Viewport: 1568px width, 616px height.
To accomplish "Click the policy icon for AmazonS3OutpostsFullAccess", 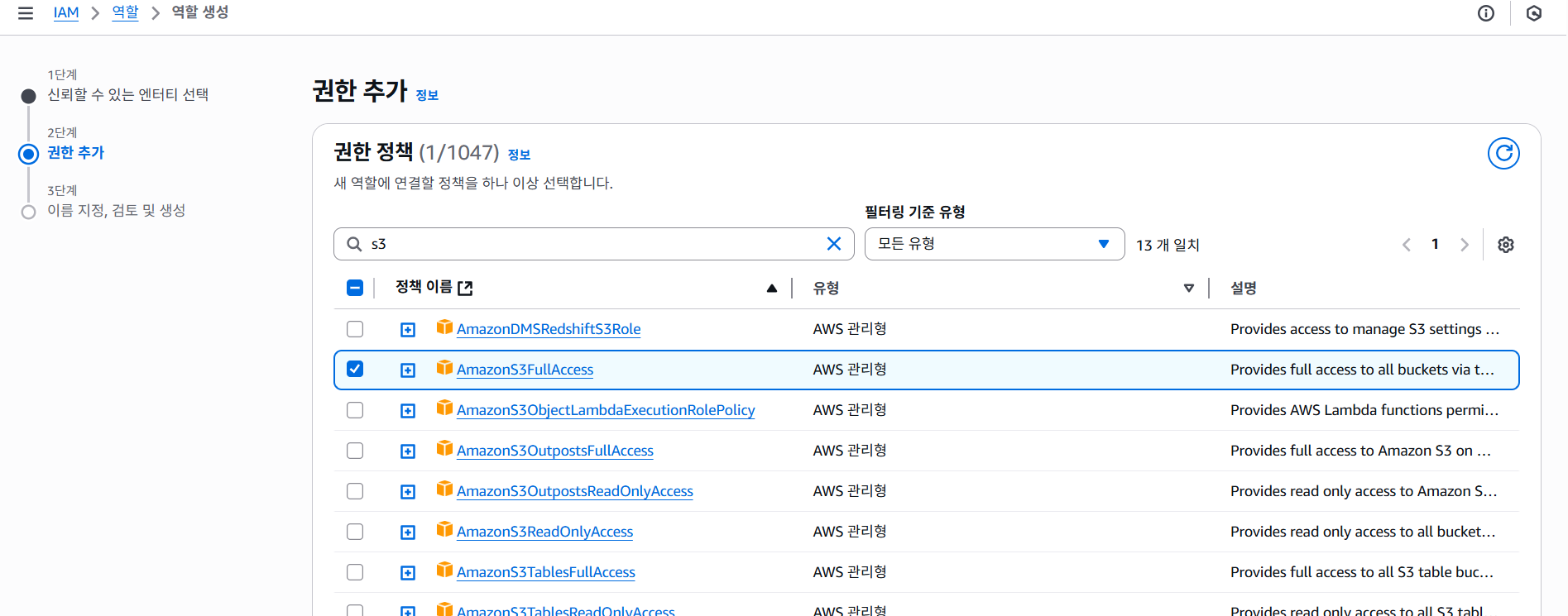I will pos(444,448).
